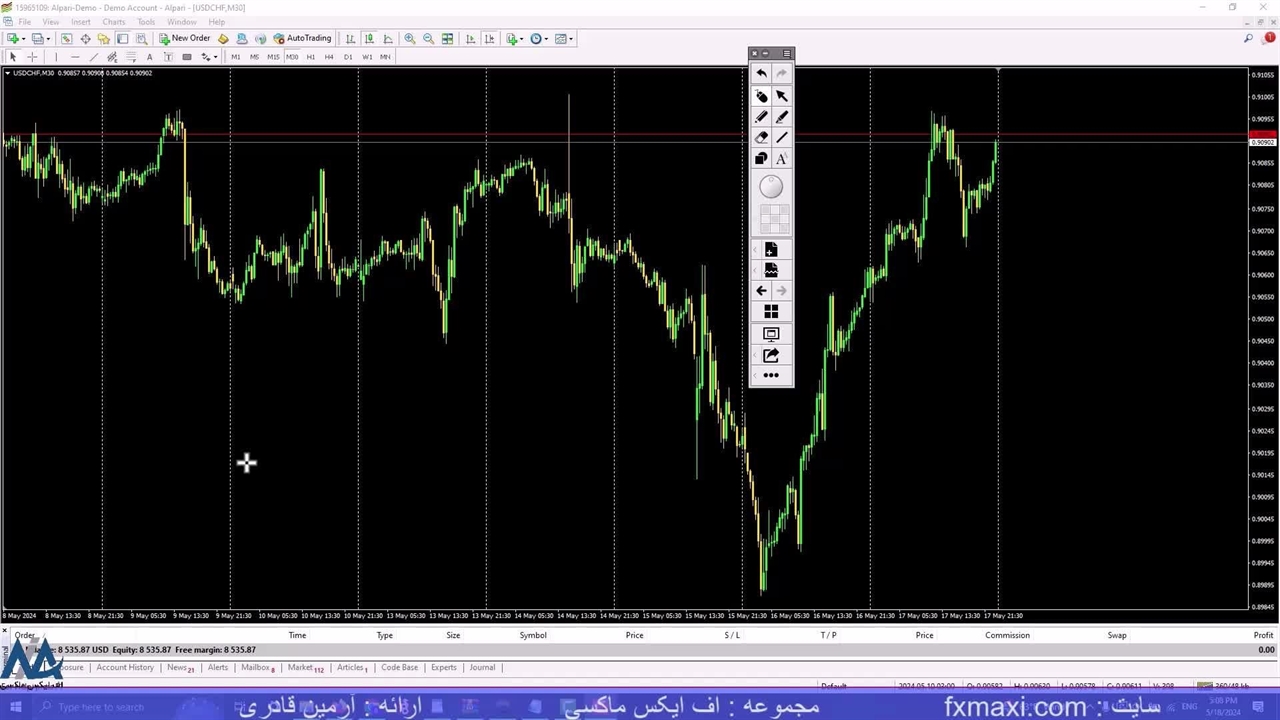The height and width of the screenshot is (720, 1280).
Task: Open the chart templates dropdown arrow
Action: (571, 39)
